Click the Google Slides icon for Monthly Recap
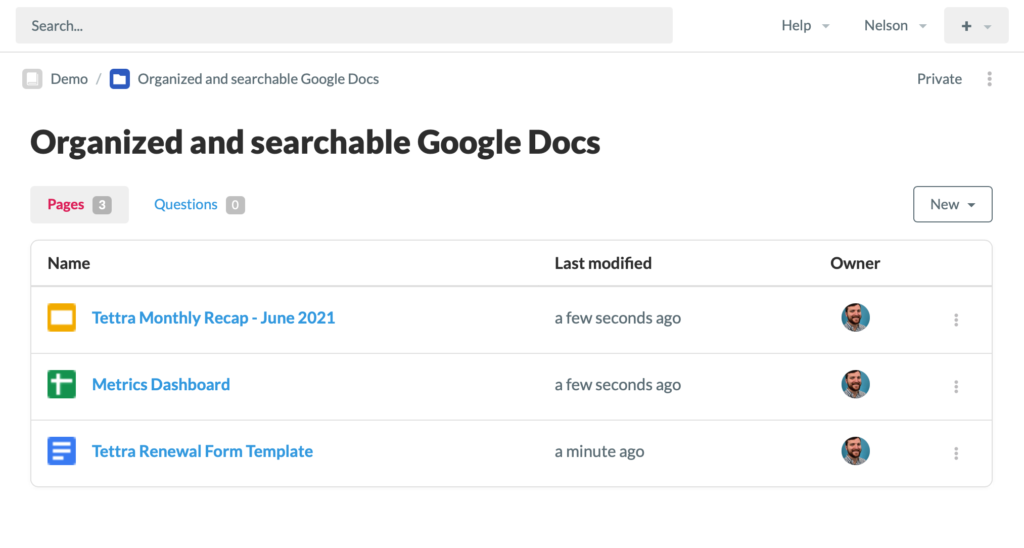Image resolution: width=1024 pixels, height=548 pixels. click(x=62, y=318)
